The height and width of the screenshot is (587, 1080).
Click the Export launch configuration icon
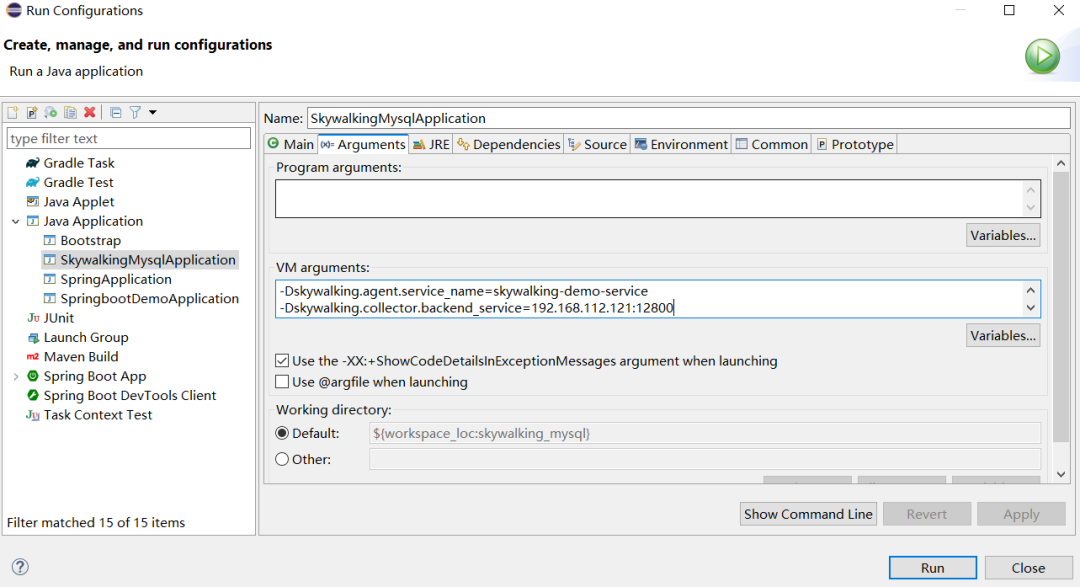point(51,112)
